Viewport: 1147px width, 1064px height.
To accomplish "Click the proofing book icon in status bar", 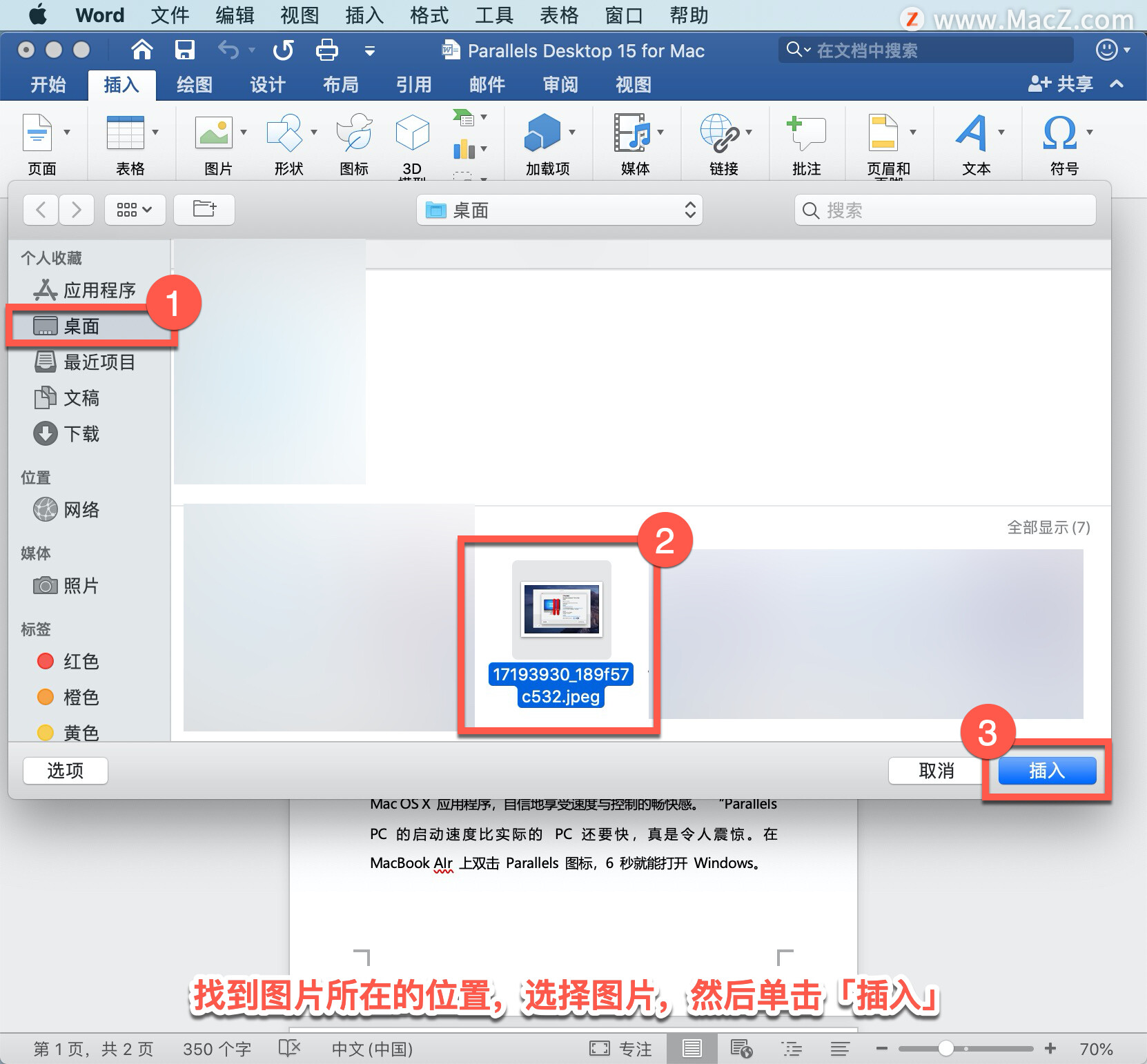I will click(289, 1049).
